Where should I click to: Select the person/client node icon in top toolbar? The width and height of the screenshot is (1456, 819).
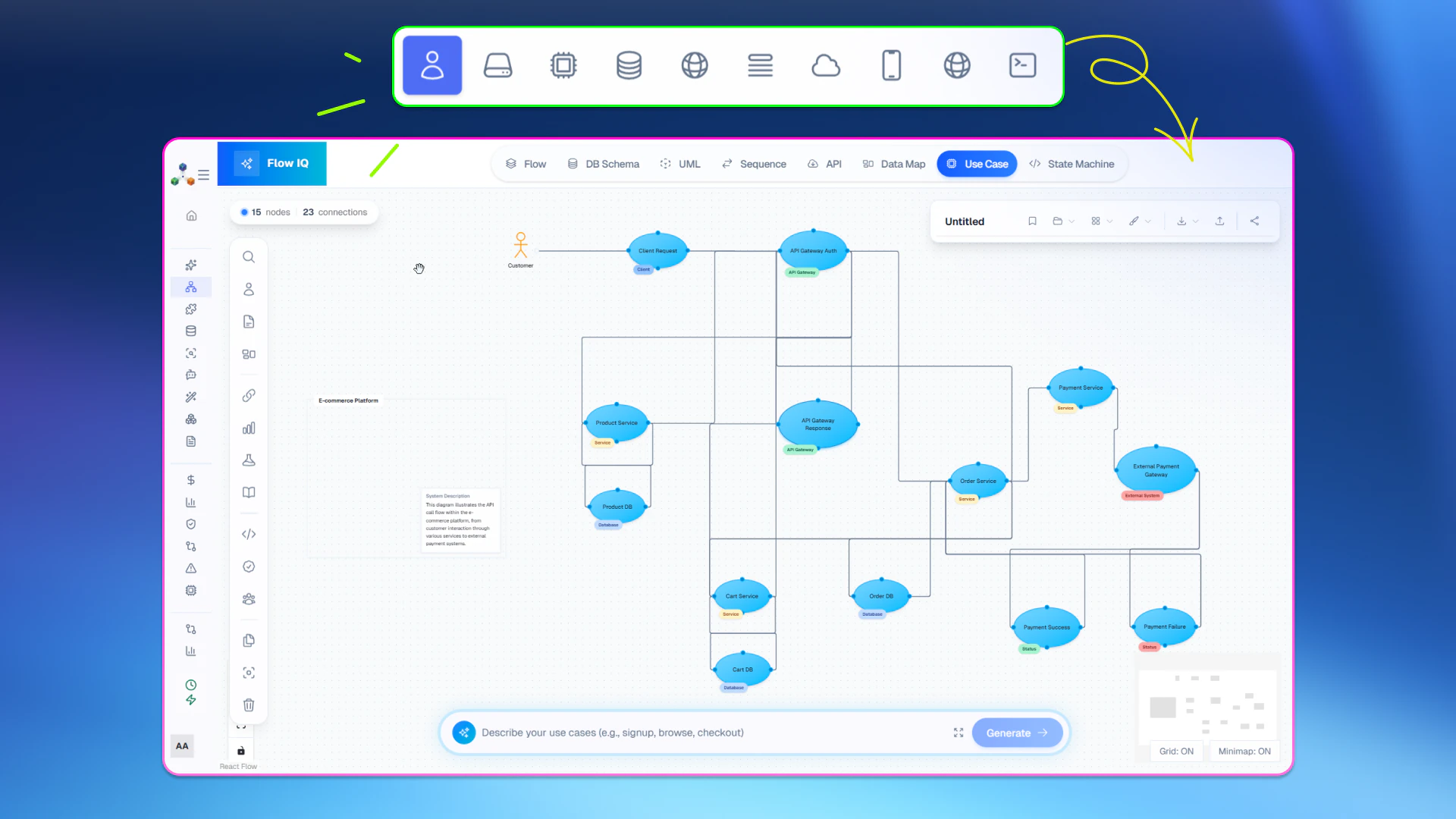point(431,65)
